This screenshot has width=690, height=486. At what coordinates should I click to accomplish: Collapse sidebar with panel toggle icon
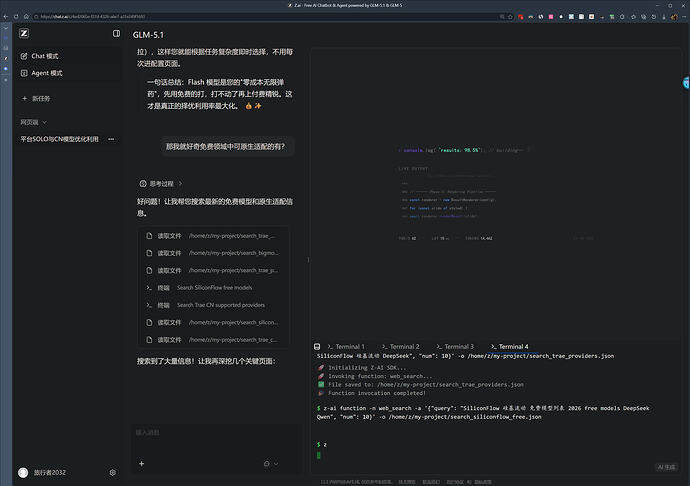pyautogui.click(x=116, y=33)
